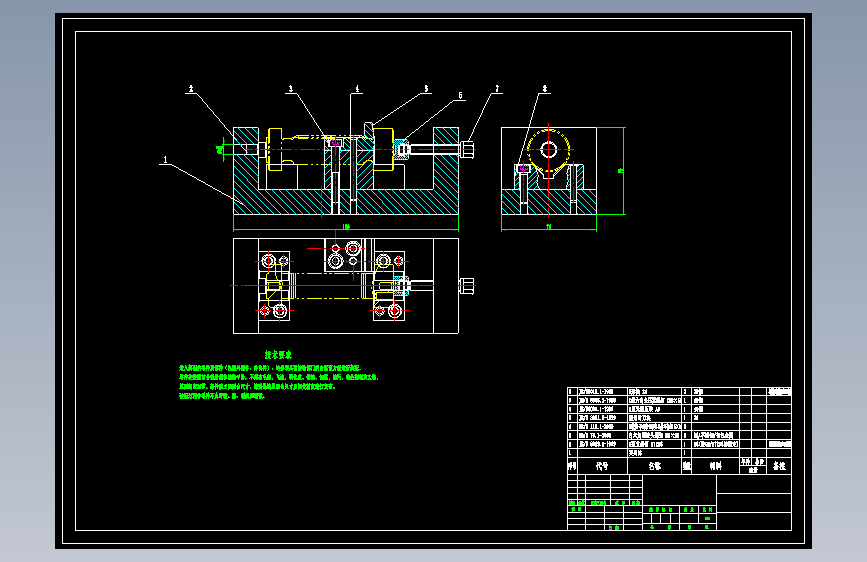Click the green 技术要求 heading

coord(278,355)
